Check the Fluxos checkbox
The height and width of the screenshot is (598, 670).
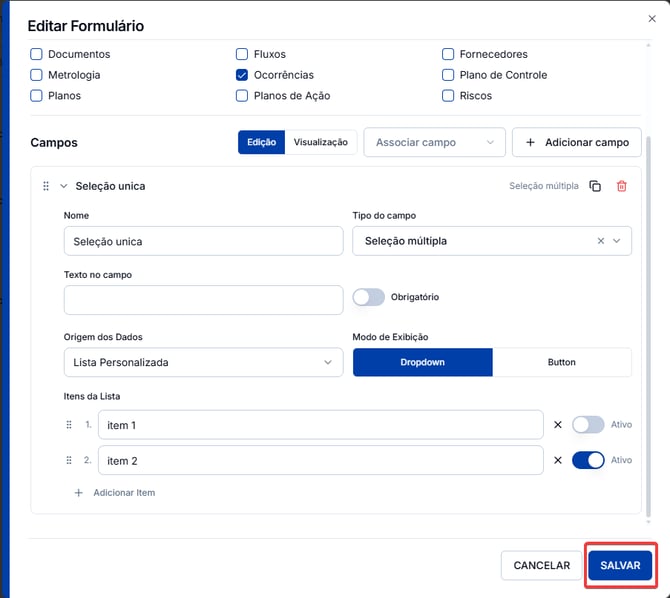pos(242,54)
